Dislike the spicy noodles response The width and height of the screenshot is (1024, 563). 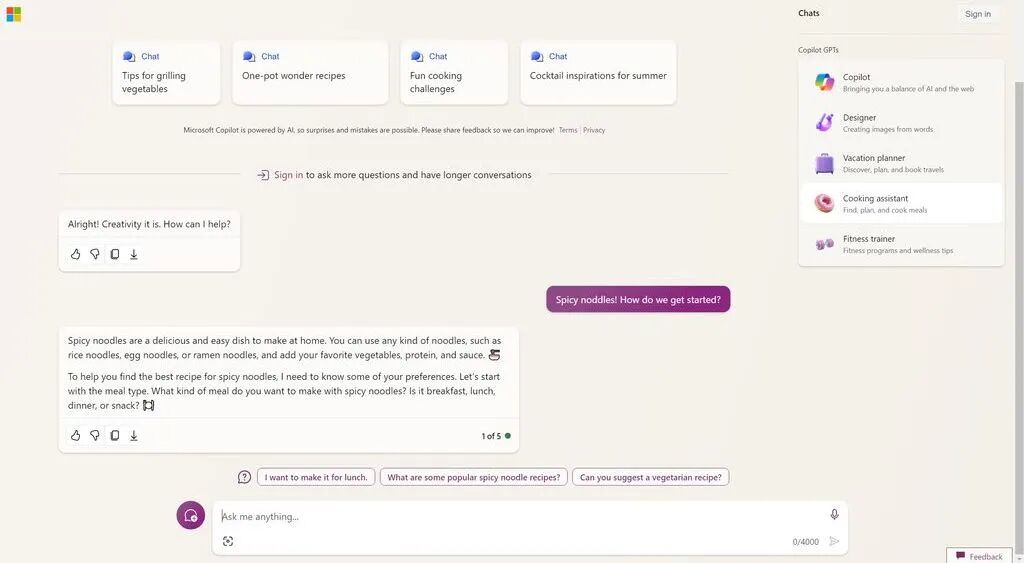click(95, 436)
